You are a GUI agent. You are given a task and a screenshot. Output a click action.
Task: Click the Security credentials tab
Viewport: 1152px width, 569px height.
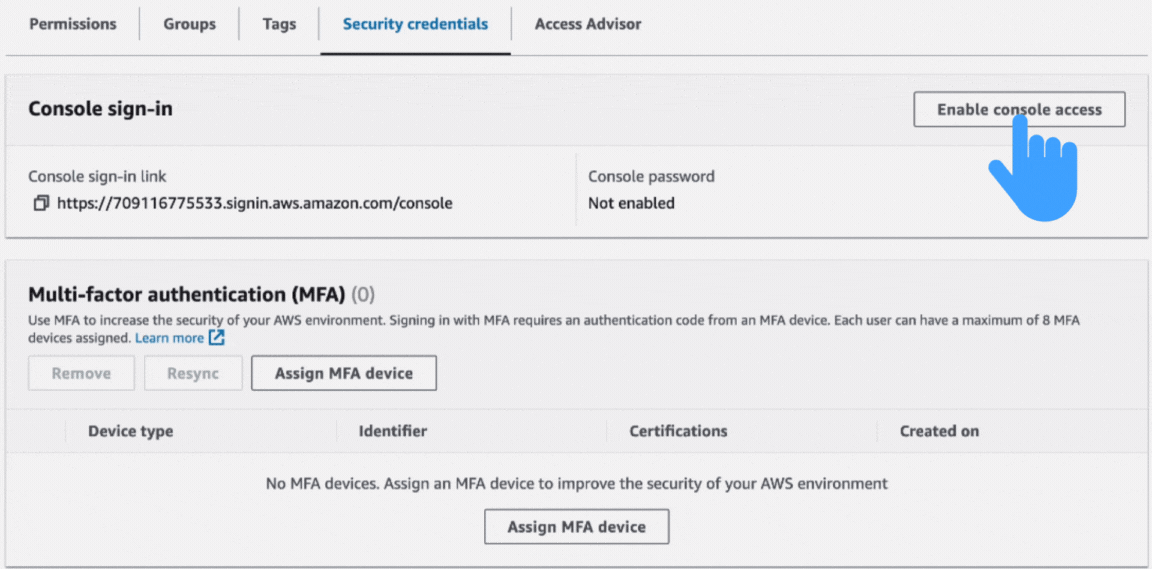(415, 24)
